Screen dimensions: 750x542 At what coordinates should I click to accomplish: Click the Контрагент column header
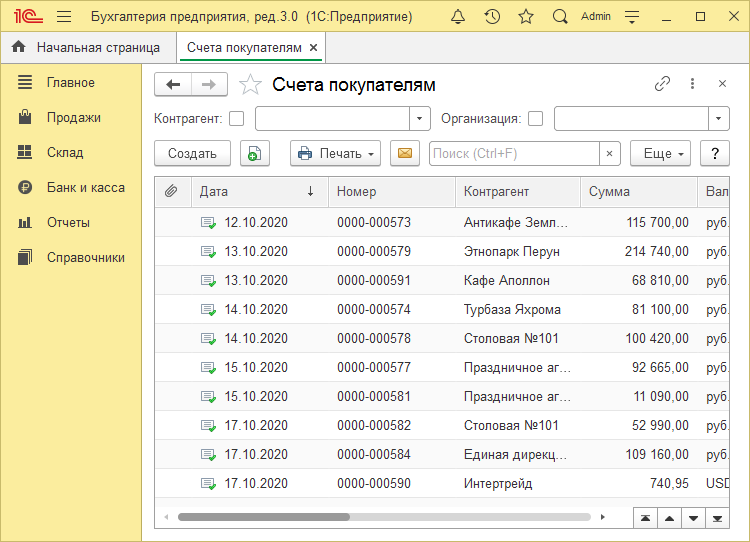click(518, 191)
